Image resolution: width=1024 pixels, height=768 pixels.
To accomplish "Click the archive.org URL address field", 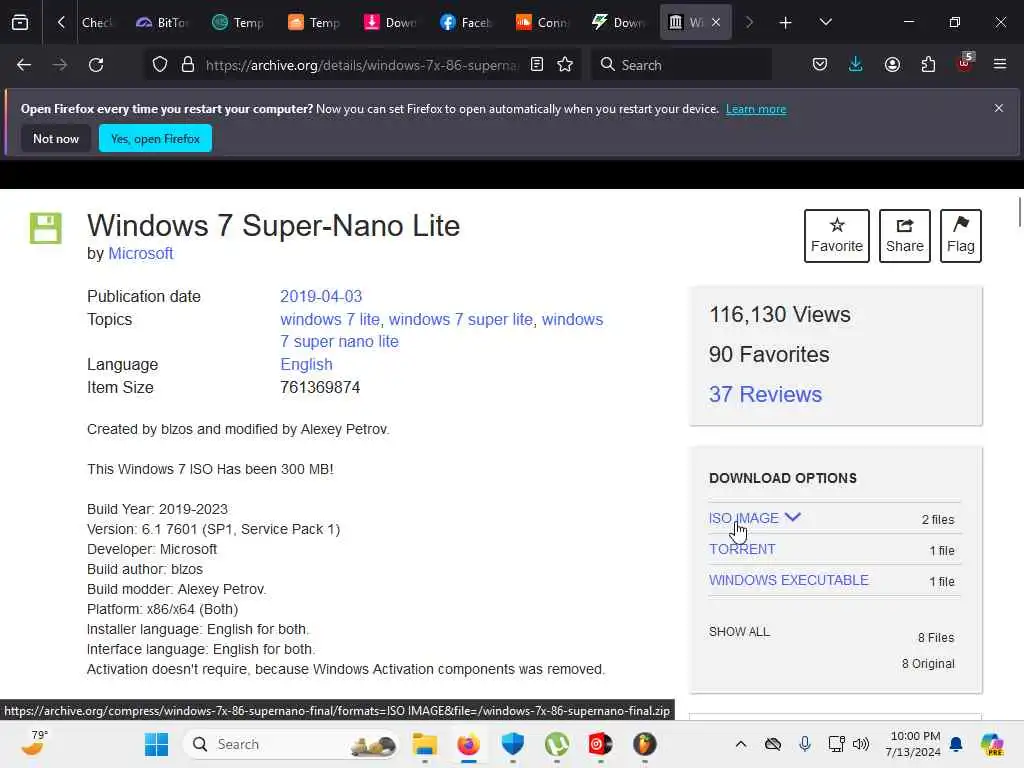I will pos(362,65).
